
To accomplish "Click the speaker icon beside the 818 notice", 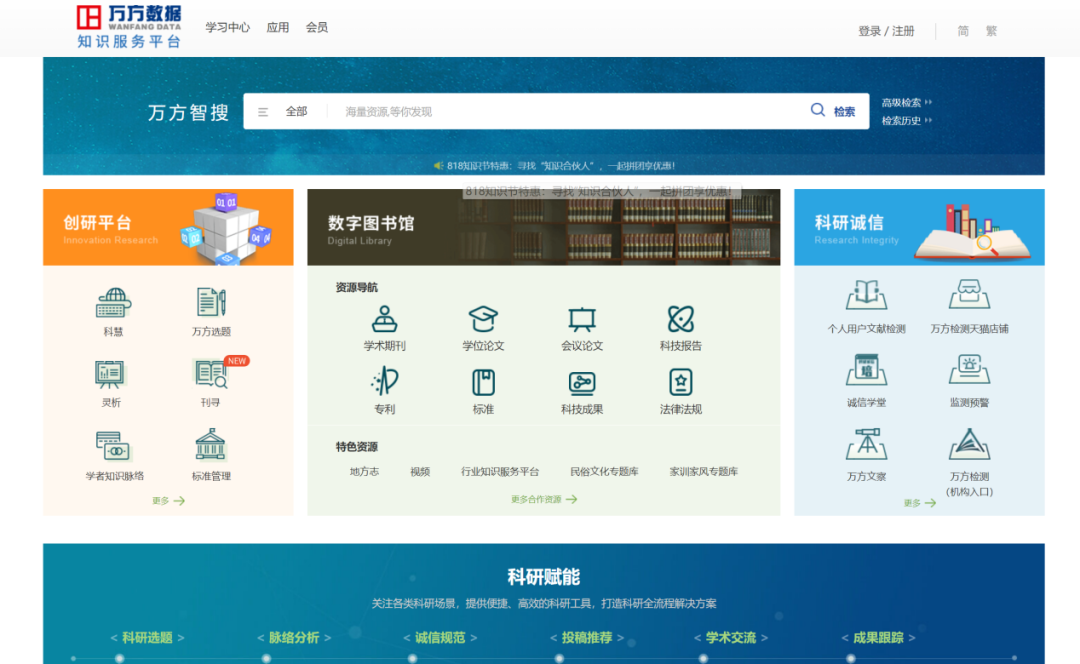I will (x=438, y=165).
